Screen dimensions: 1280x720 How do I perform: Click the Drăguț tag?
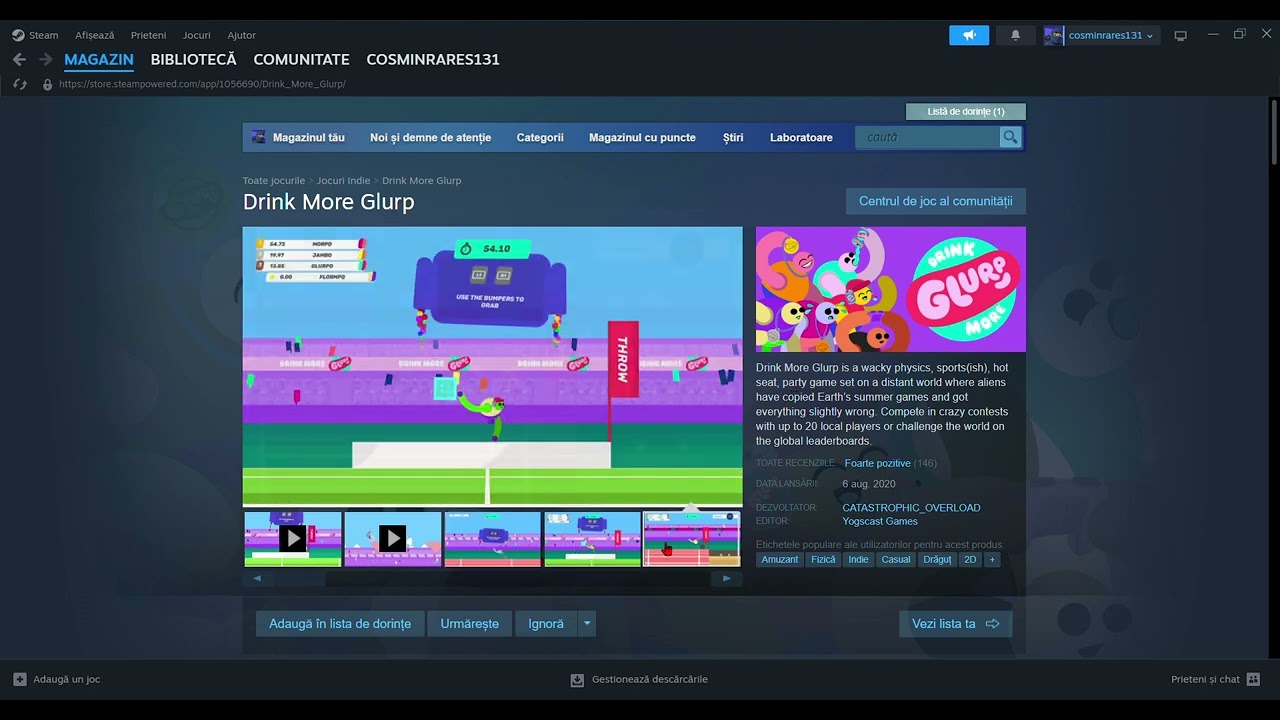point(937,559)
